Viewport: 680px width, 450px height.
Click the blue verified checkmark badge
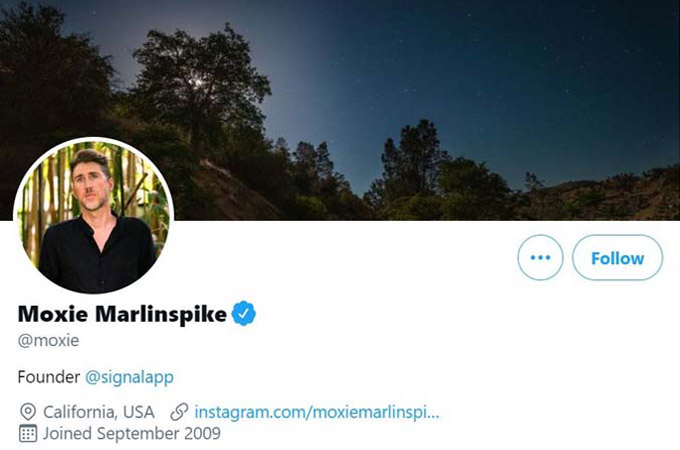tap(244, 313)
